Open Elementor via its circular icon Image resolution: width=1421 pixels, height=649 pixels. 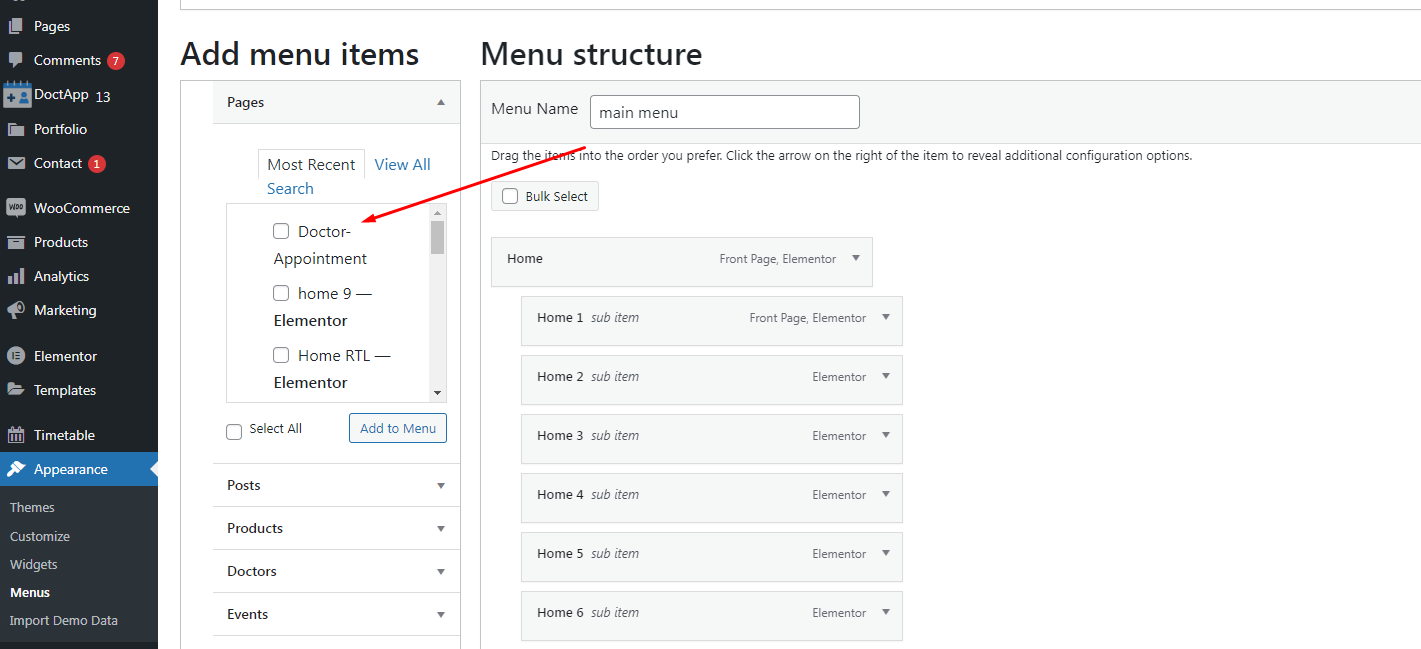click(16, 356)
